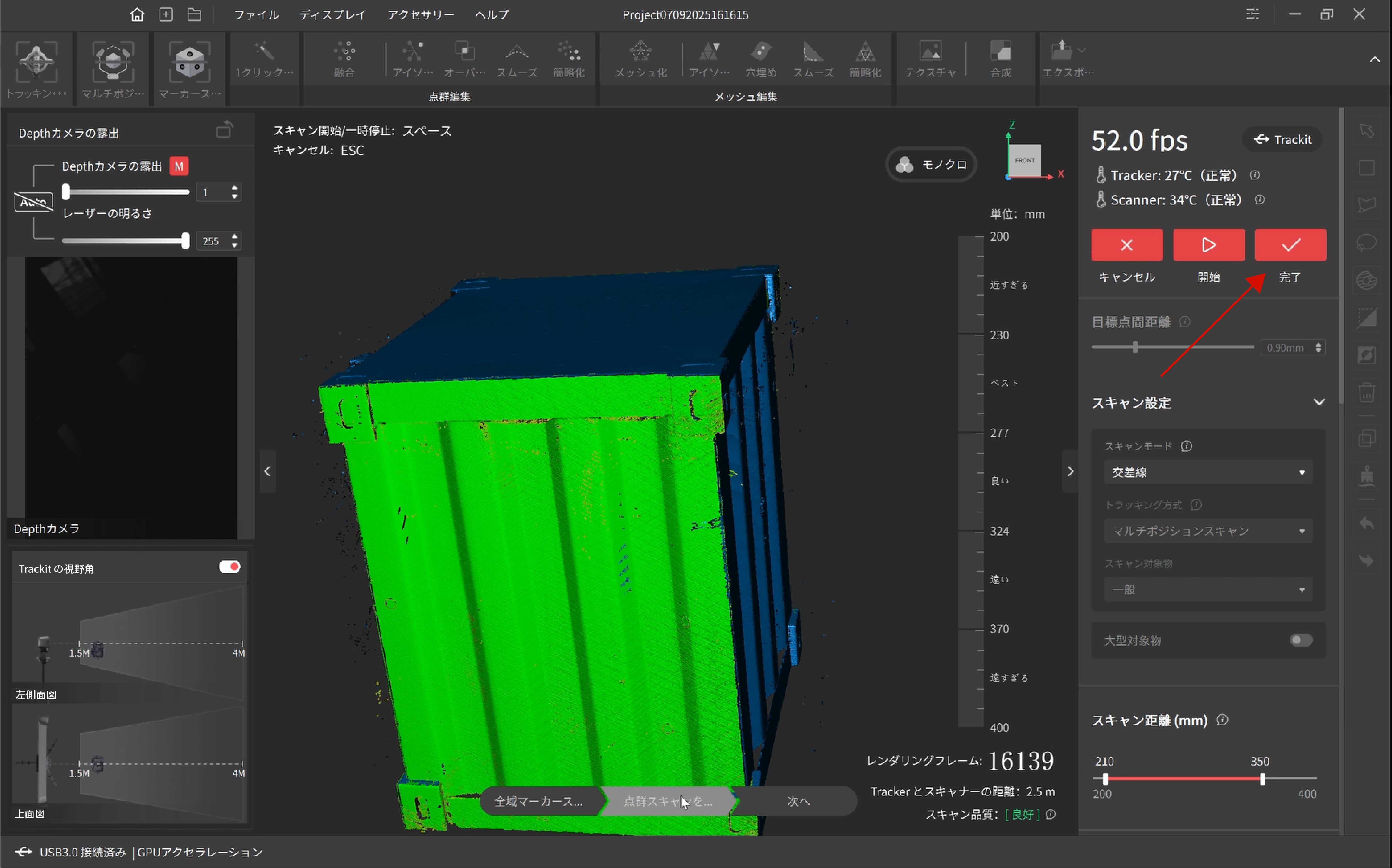Click the Next (次へ) step button

(798, 801)
